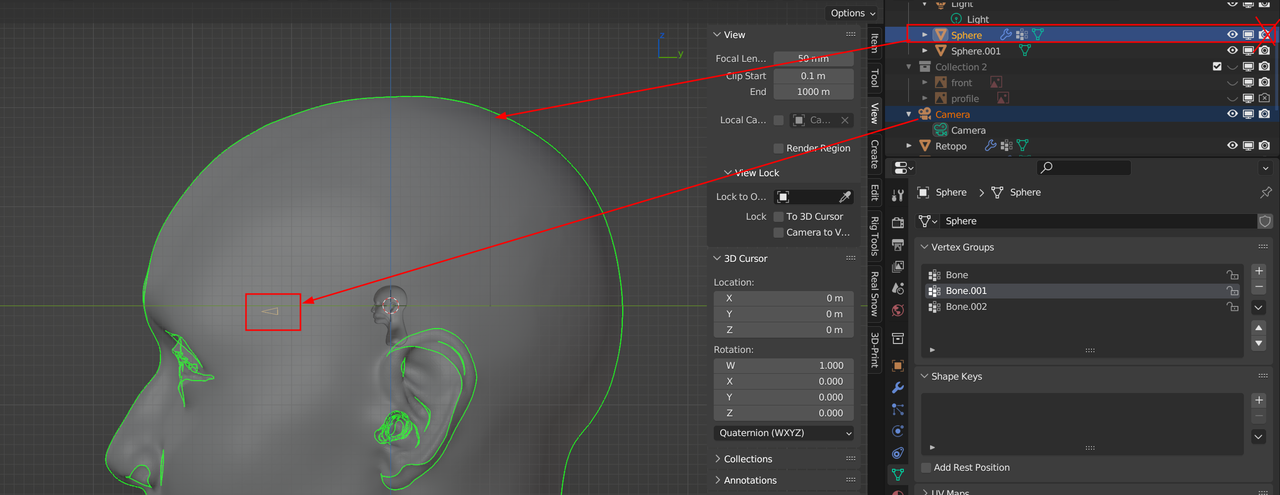Viewport: 1280px width, 495px height.
Task: Open the Physics properties tab
Action: [x=897, y=431]
